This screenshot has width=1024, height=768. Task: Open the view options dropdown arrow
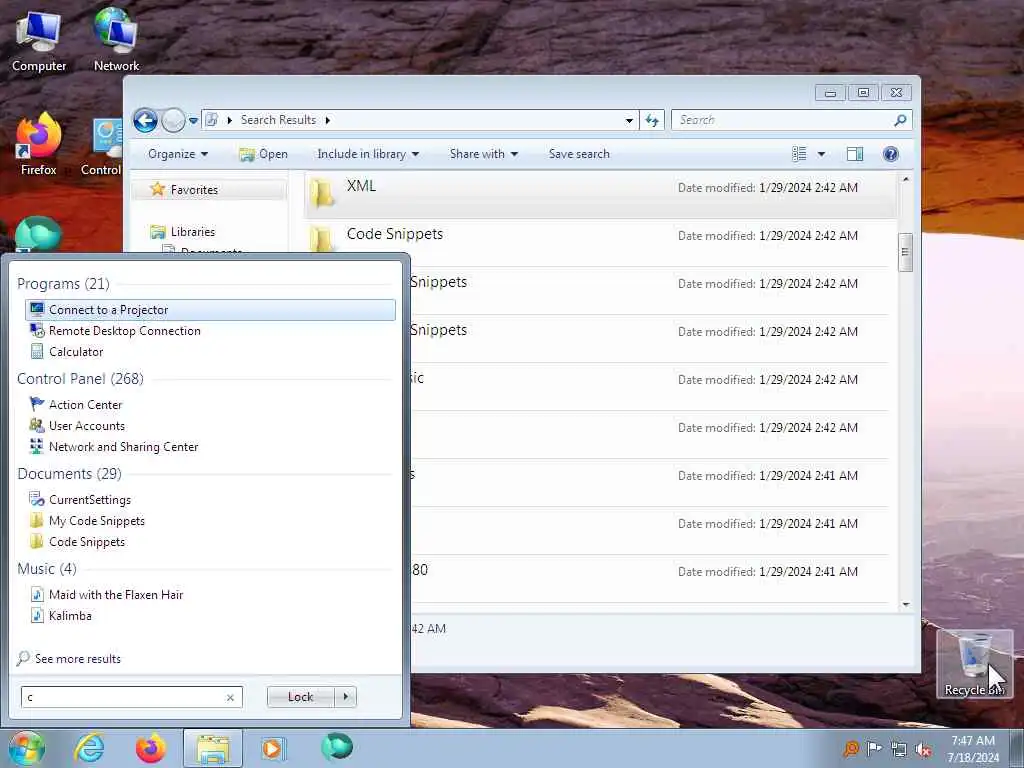coord(822,154)
